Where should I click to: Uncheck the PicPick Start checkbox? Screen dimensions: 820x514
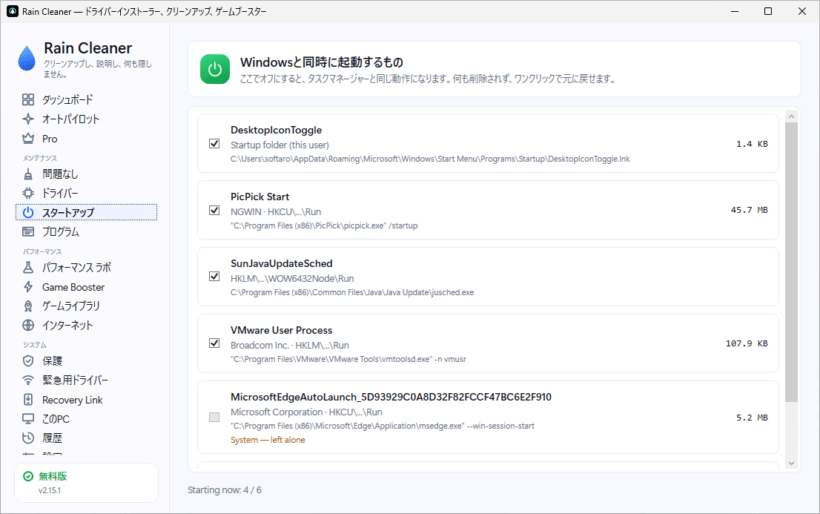pyautogui.click(x=214, y=210)
